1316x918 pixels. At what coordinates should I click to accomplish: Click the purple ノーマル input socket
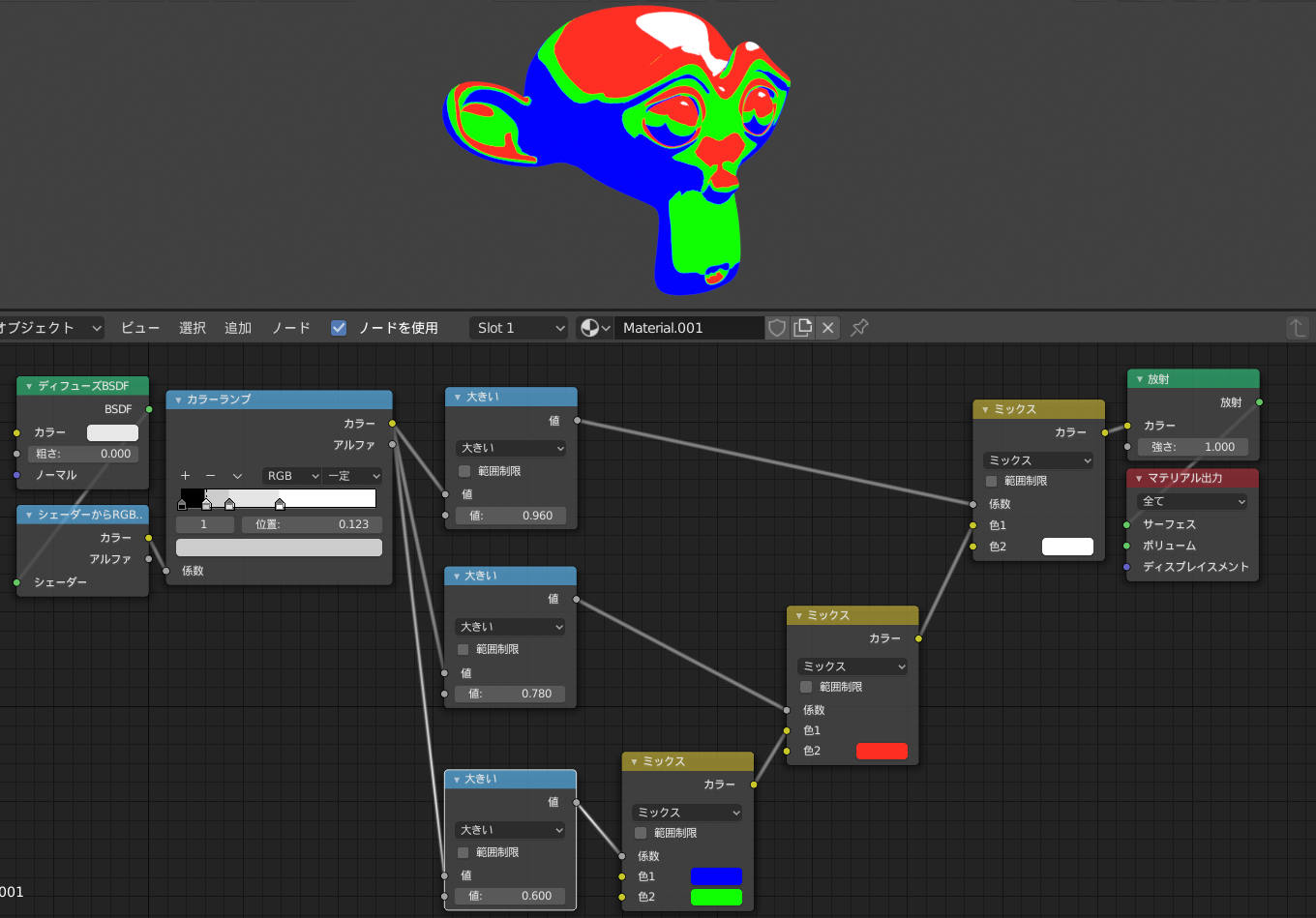(16, 475)
